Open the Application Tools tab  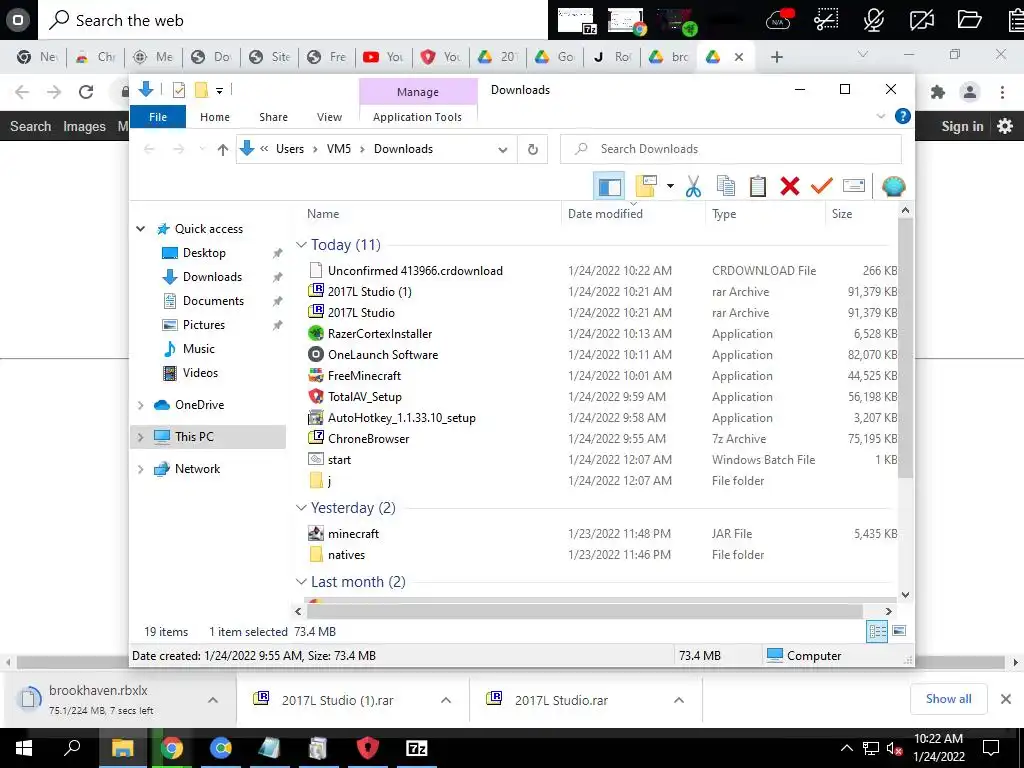417,117
